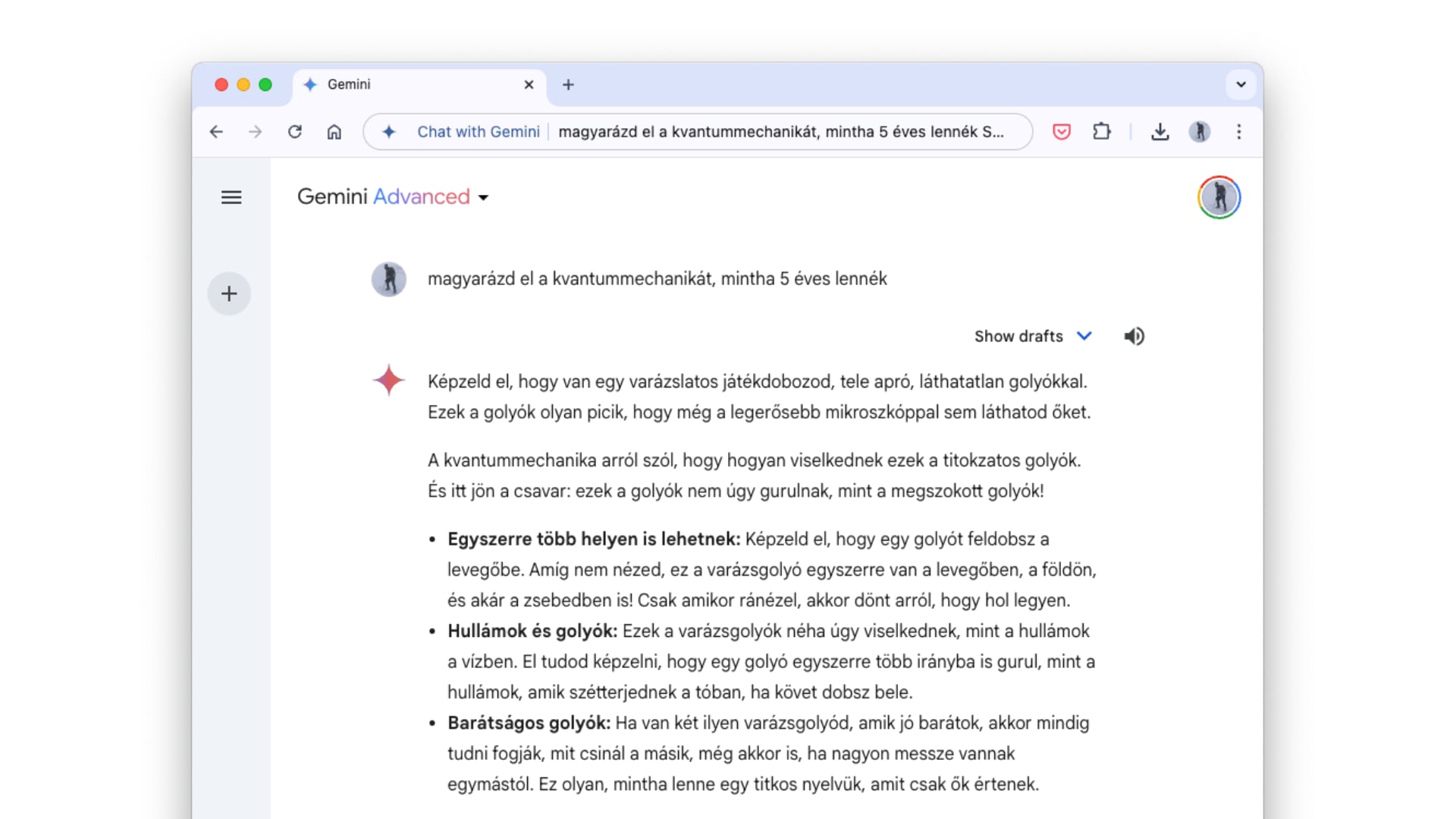Image resolution: width=1456 pixels, height=819 pixels.
Task: Click the bold text 'Hullámok és golyók:'
Action: tap(532, 631)
